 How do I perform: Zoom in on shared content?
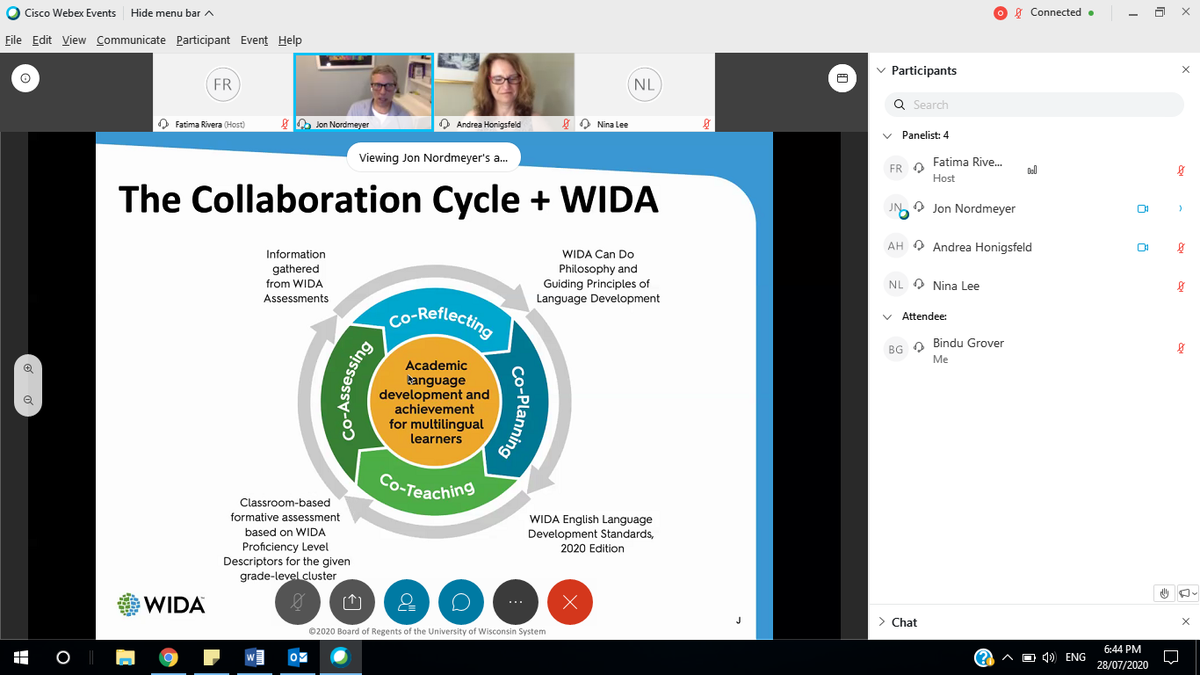tap(28, 368)
